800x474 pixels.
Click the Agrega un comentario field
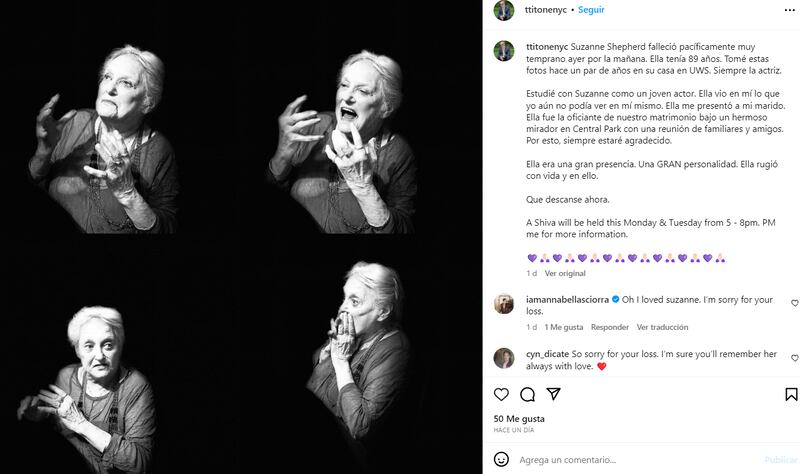(630, 460)
